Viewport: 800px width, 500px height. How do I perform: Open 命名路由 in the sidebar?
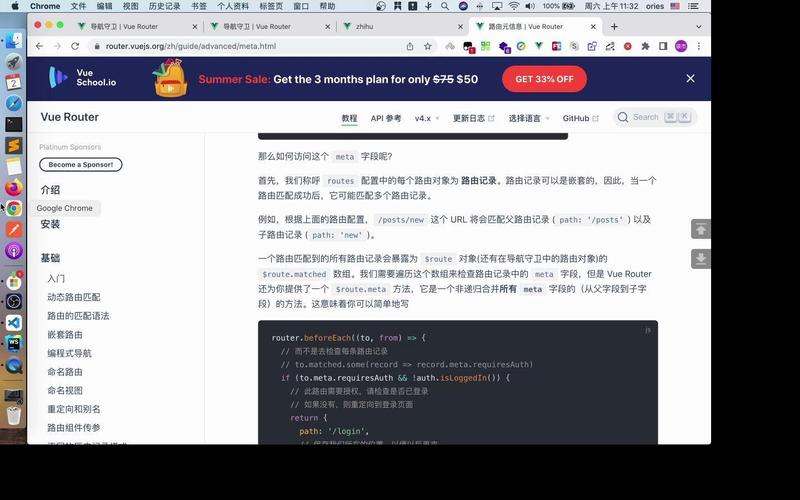tap(65, 372)
